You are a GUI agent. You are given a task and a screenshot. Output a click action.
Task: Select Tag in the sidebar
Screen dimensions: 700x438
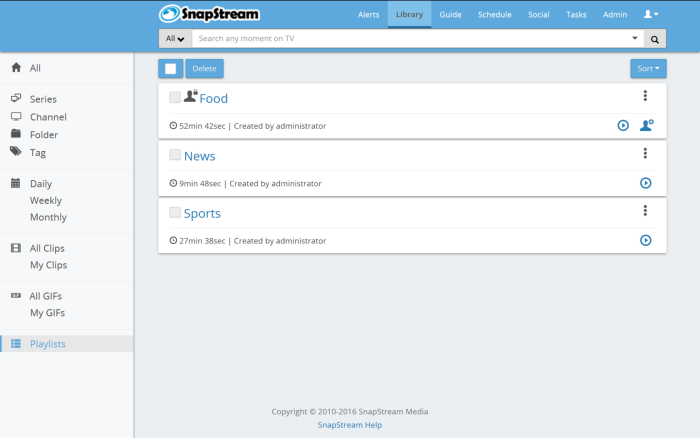pos(38,153)
